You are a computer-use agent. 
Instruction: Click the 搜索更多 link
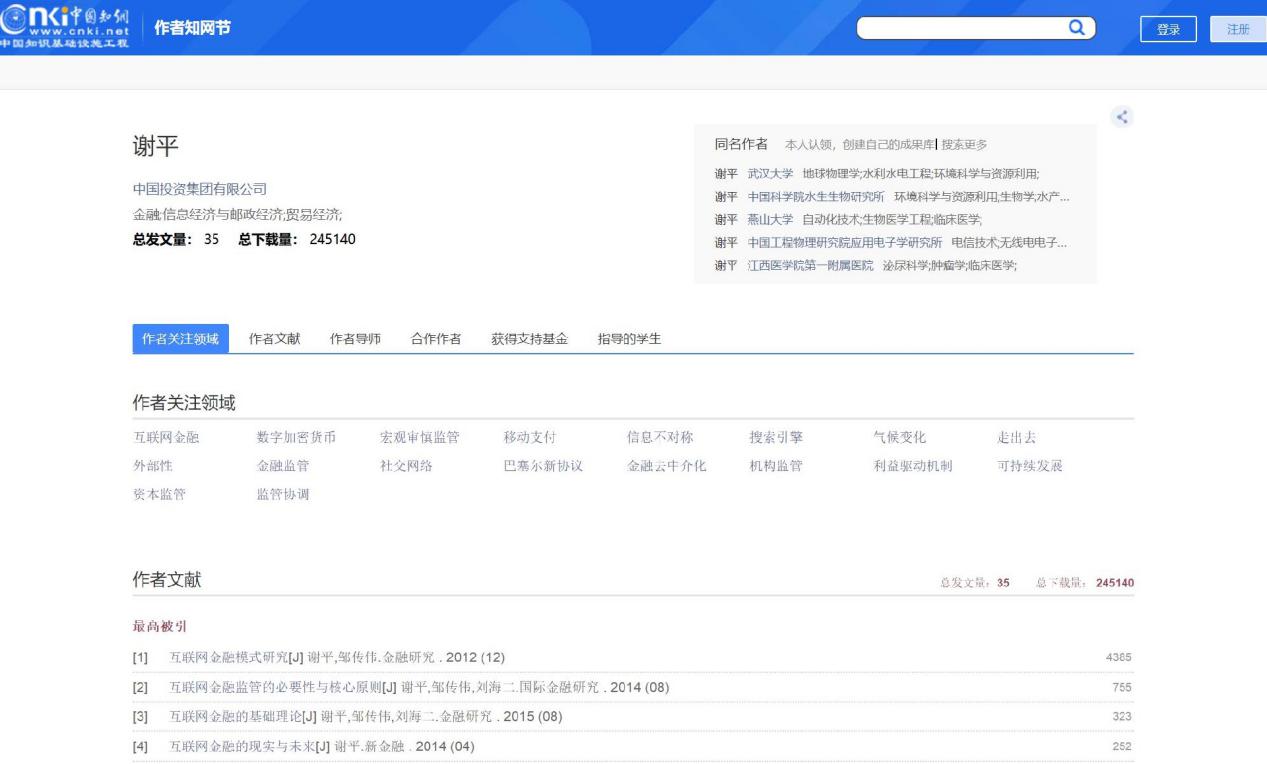point(964,145)
